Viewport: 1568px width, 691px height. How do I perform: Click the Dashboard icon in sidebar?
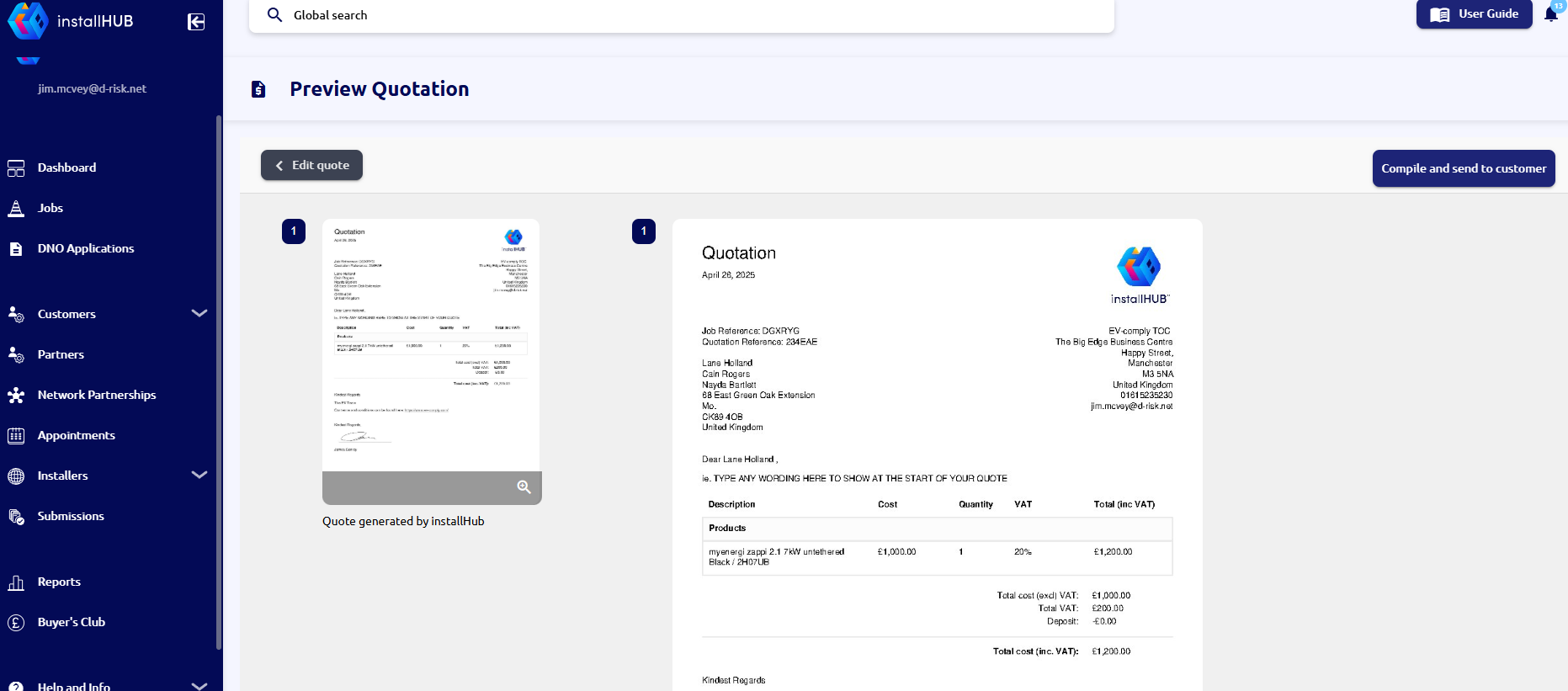[16, 168]
